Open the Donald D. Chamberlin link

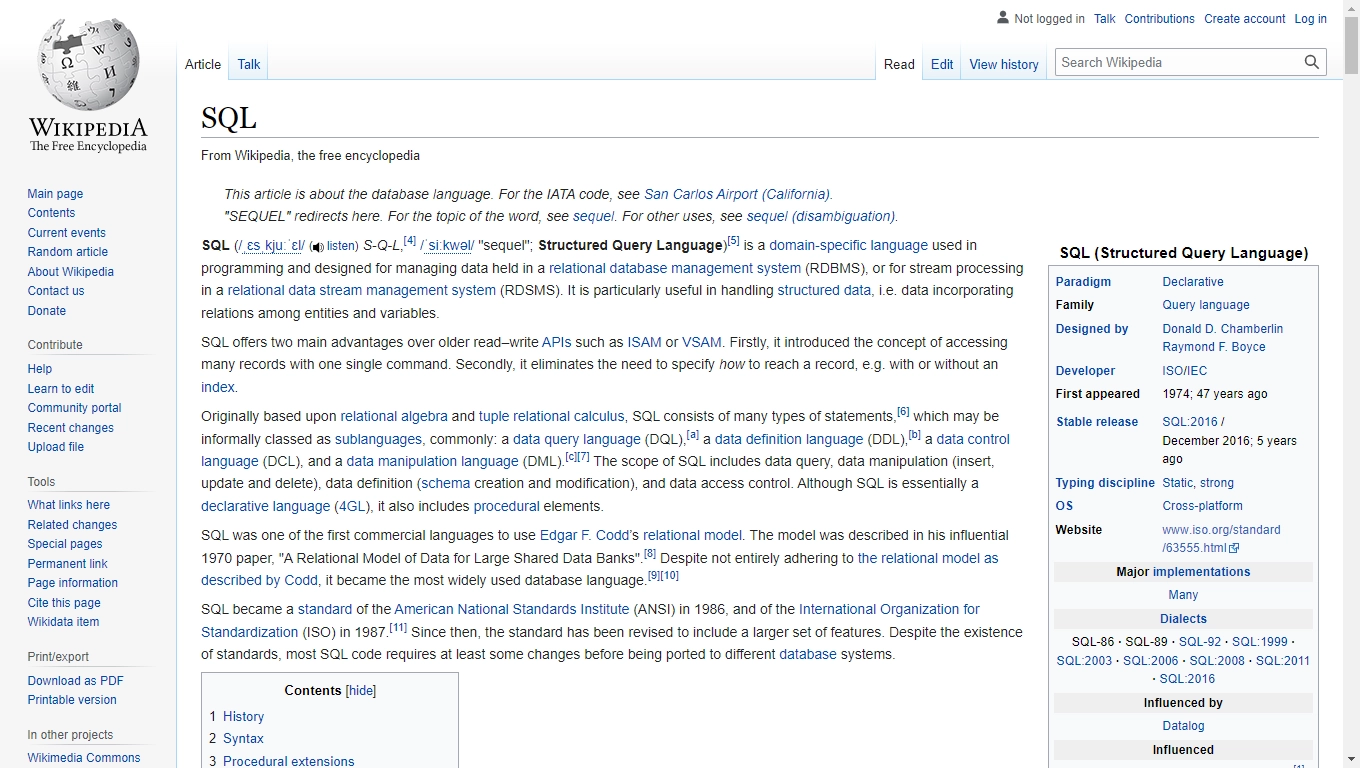tap(1222, 328)
